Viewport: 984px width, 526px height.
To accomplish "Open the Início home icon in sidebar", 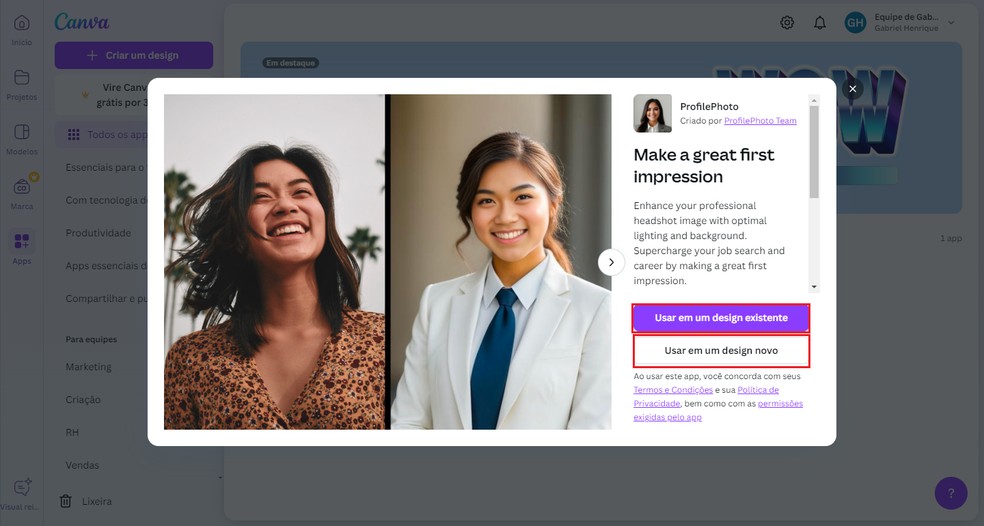I will point(21,24).
